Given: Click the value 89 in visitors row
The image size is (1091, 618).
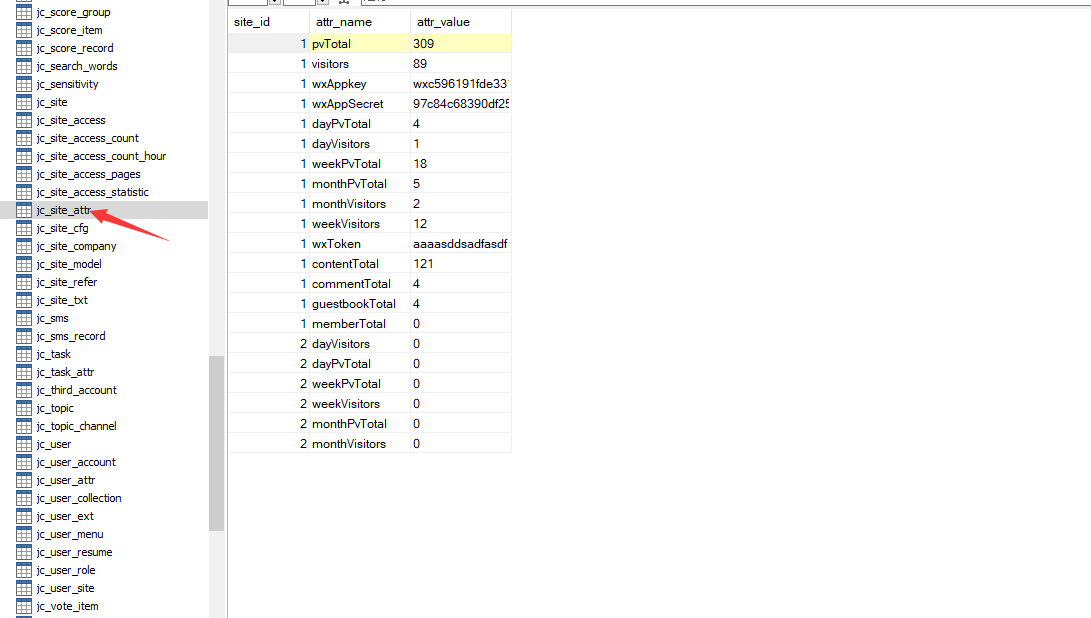Looking at the screenshot, I should coord(461,64).
